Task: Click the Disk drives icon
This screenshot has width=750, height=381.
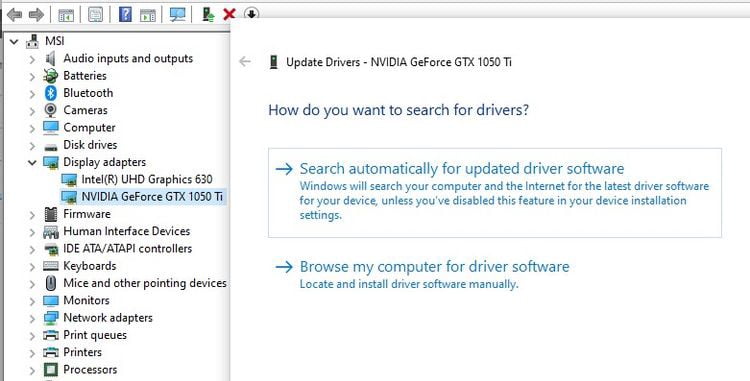Action: point(51,146)
